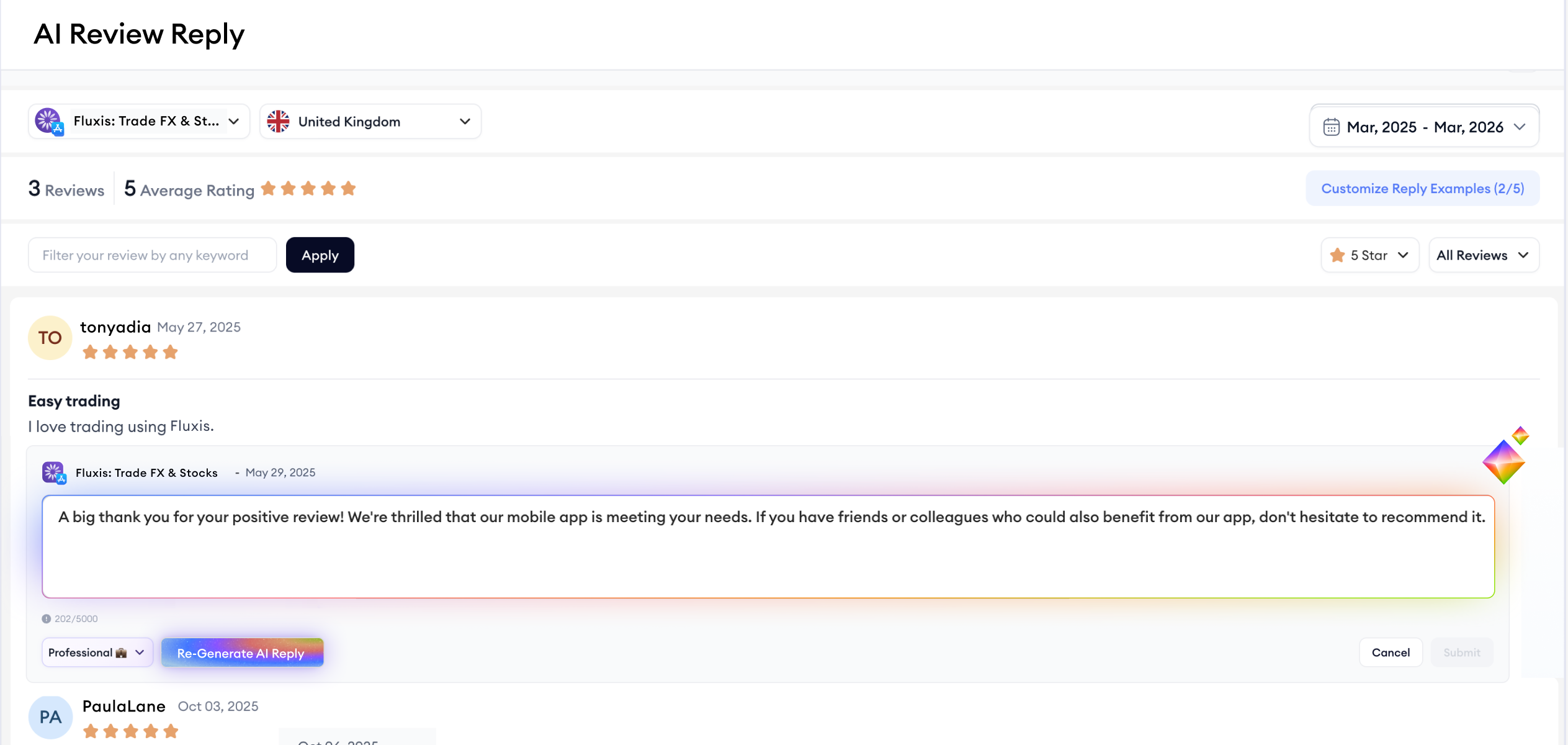Click the info icon beside character count
The image size is (1568, 745).
(46, 619)
